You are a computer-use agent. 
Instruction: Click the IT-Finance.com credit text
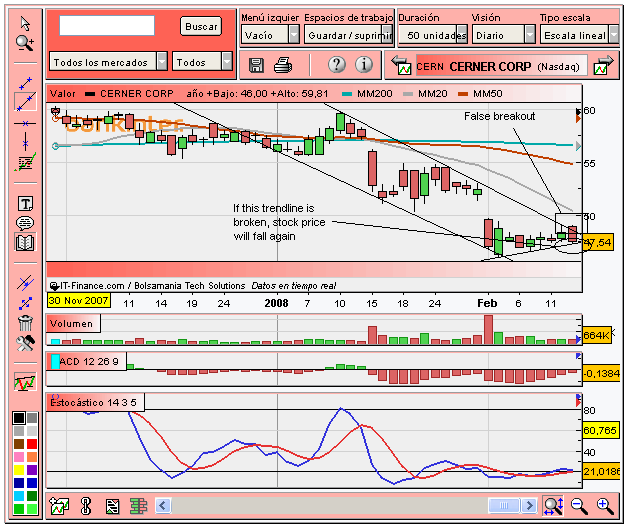(x=193, y=286)
